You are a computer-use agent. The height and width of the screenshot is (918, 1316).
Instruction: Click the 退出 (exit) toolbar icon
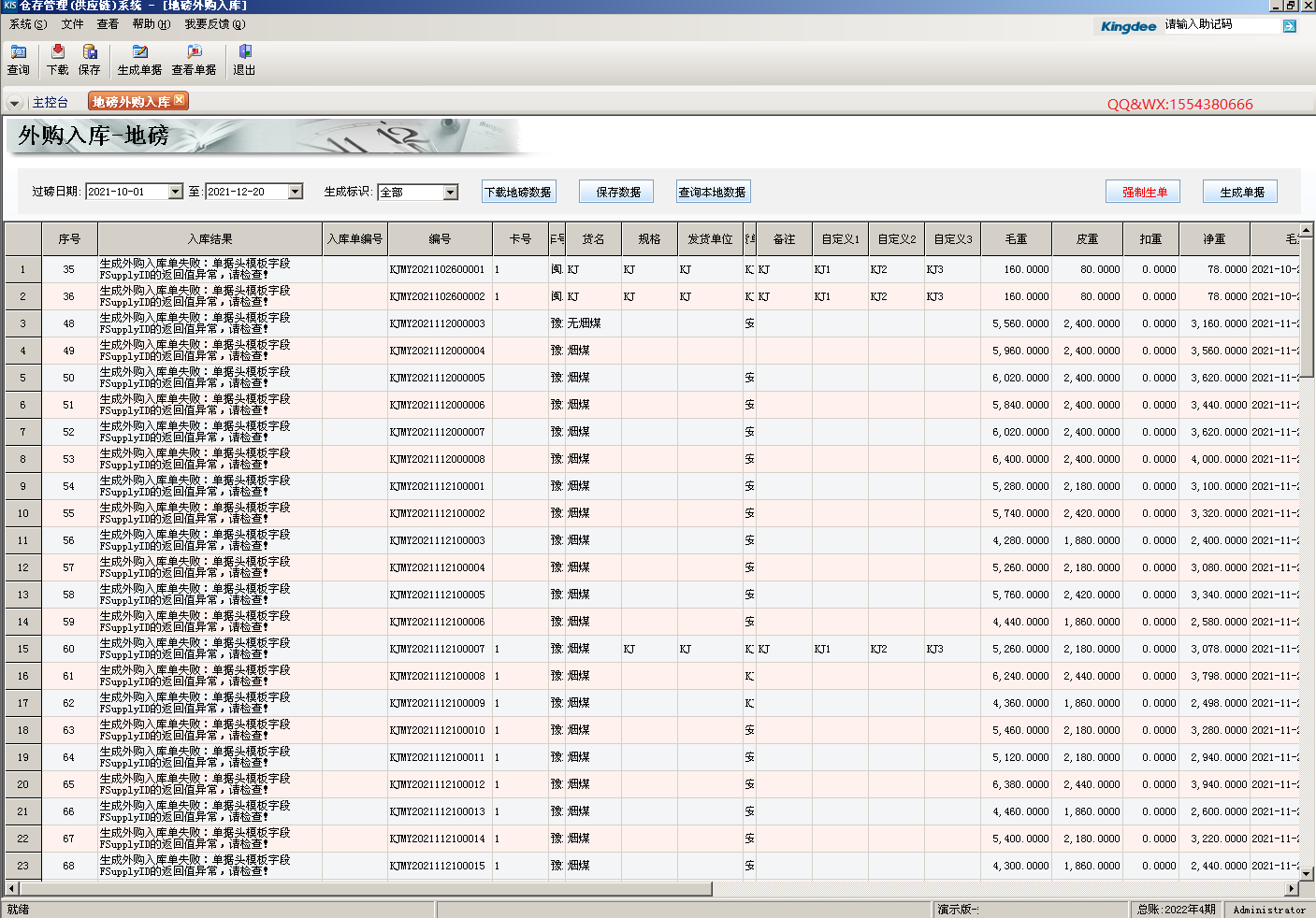[244, 60]
